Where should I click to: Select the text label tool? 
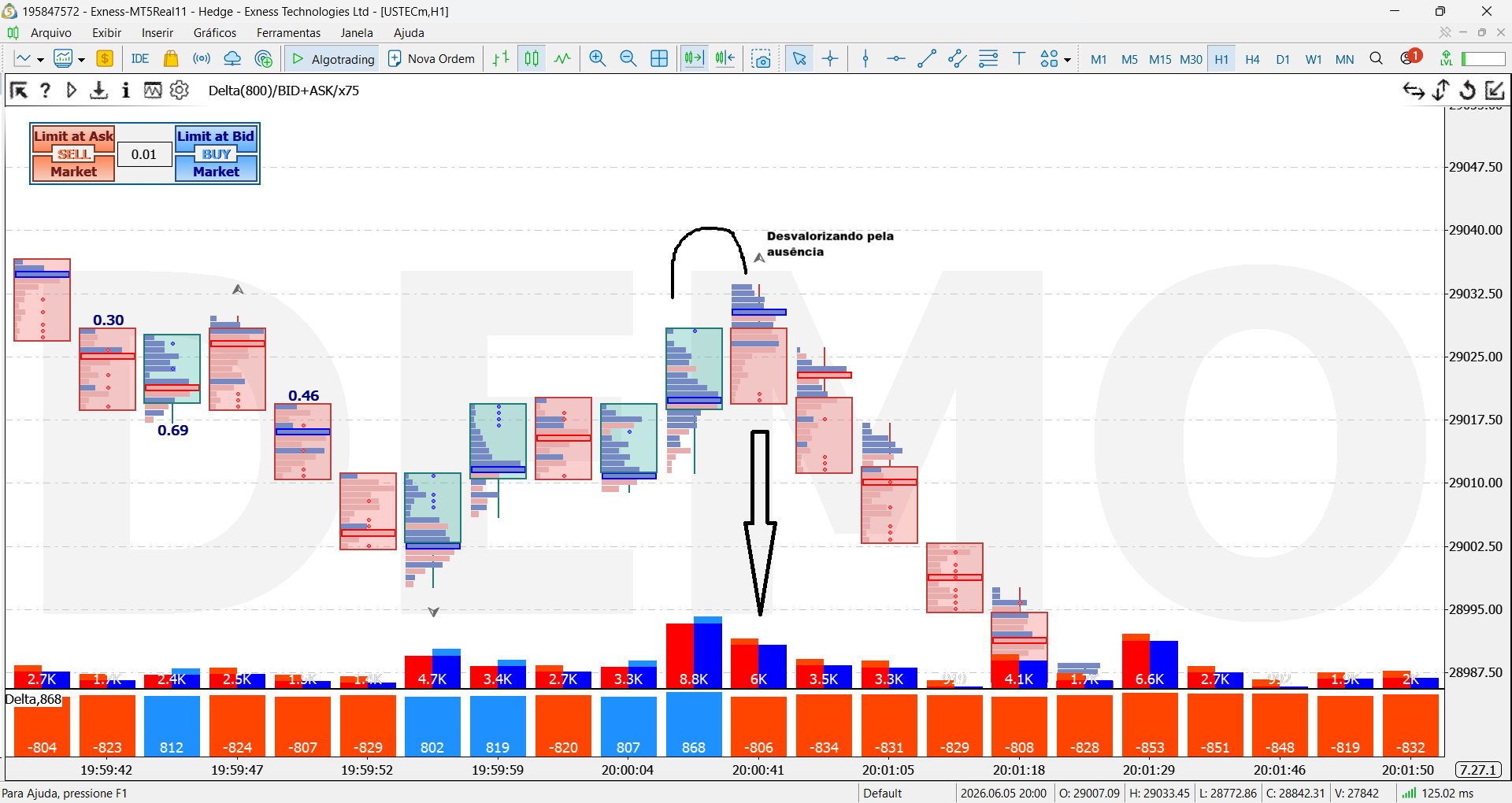point(1019,59)
